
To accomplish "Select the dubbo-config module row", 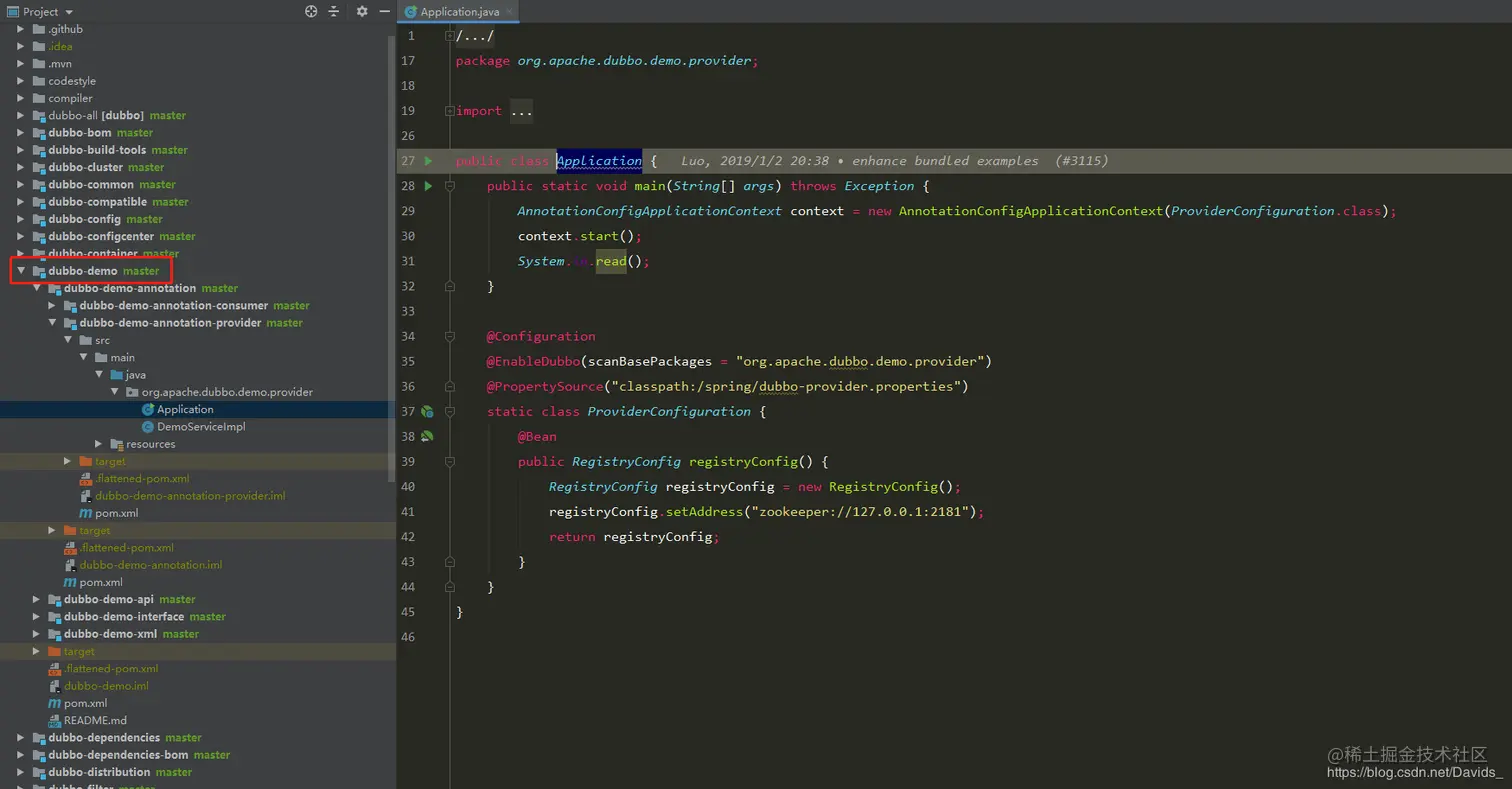I will (198, 219).
